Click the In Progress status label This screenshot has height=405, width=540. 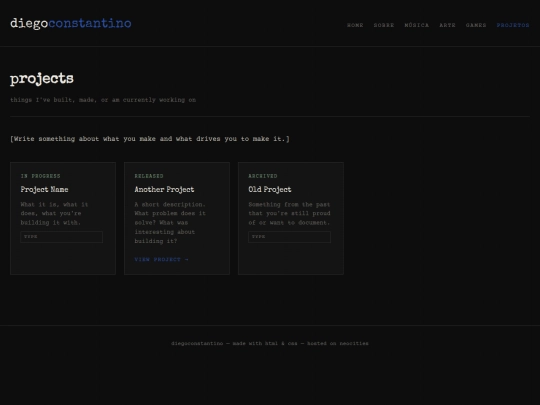point(40,176)
